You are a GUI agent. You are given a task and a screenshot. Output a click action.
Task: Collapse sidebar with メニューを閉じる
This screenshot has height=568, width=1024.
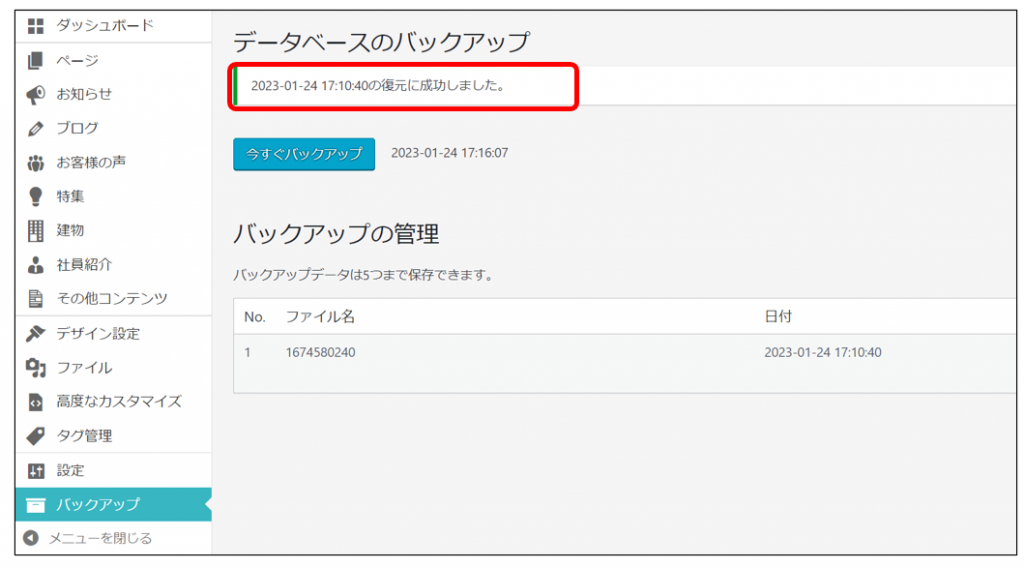(100, 539)
